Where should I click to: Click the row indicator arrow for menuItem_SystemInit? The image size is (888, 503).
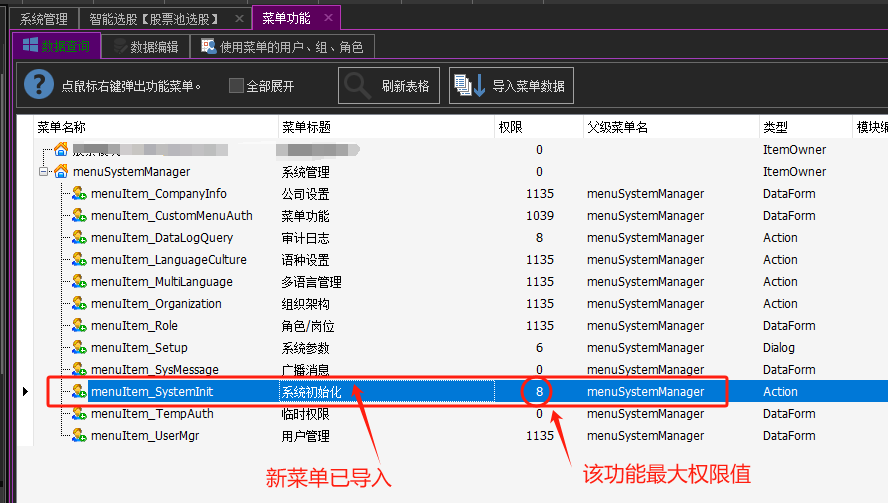point(25,391)
